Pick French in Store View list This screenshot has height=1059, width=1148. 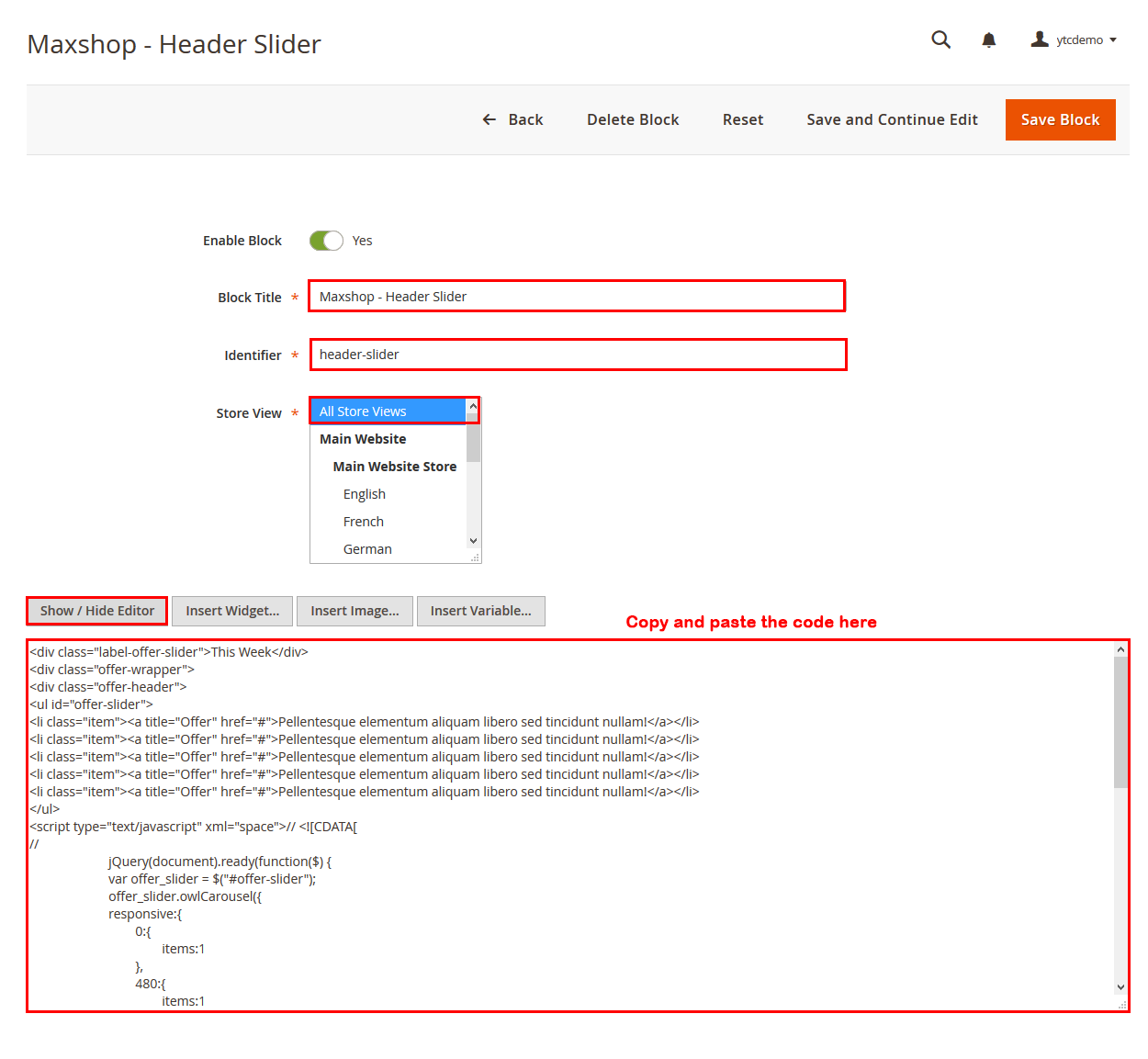point(364,522)
